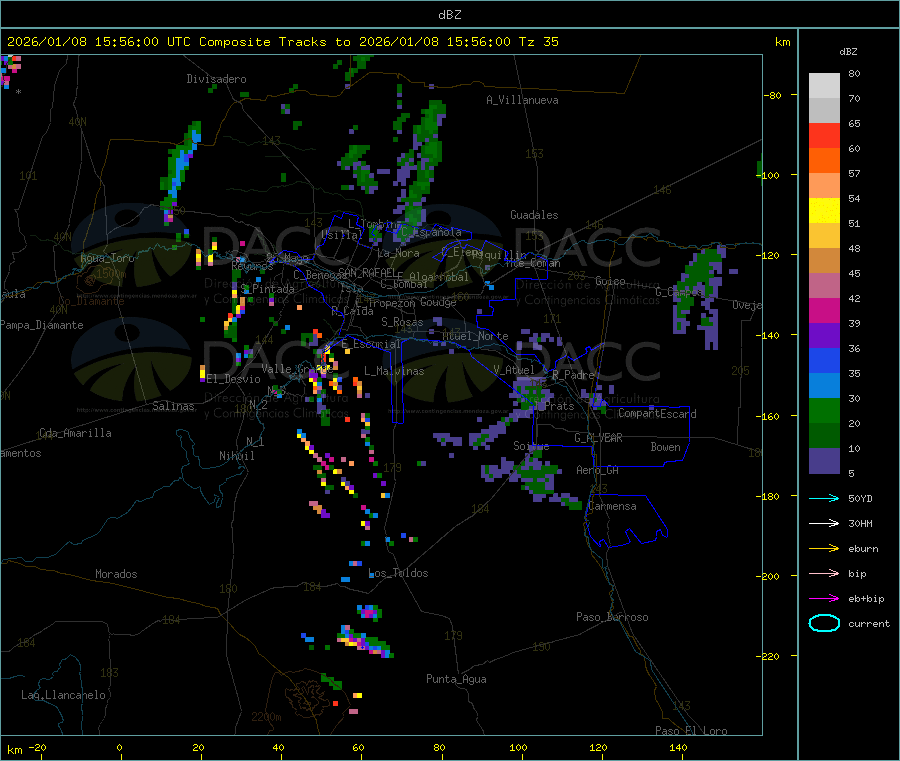Select the 'Morados' place label

116,574
